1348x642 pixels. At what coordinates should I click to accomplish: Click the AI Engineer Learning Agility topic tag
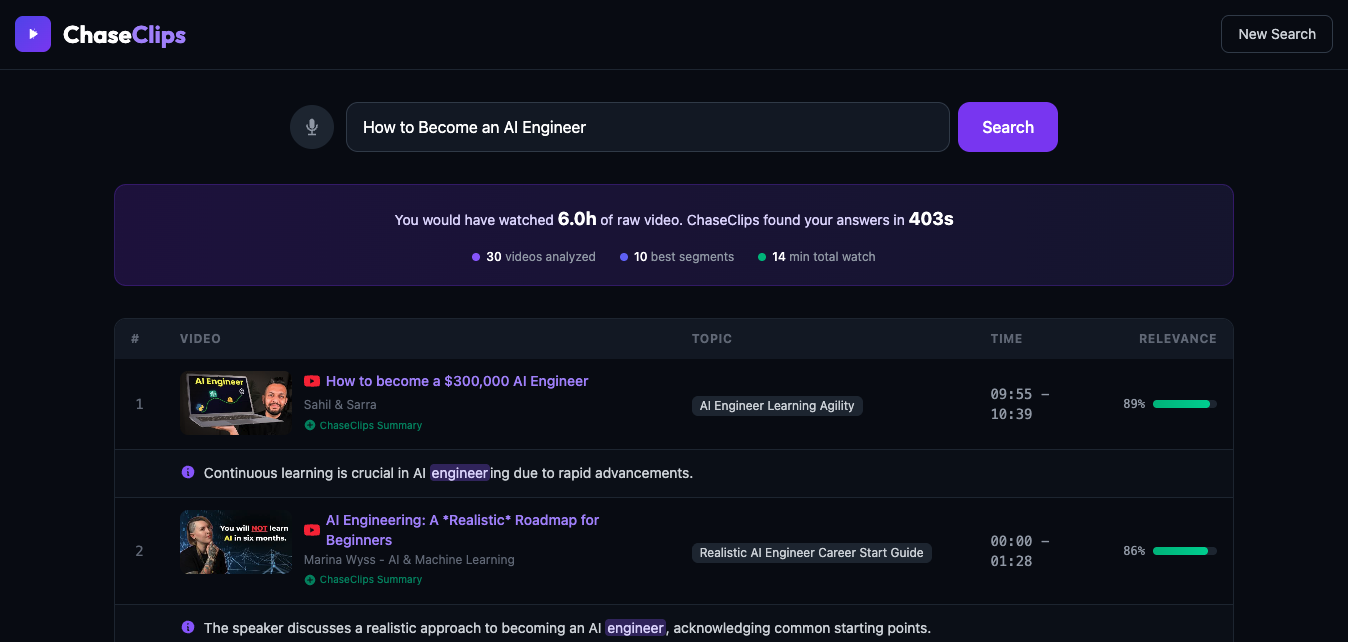click(777, 405)
